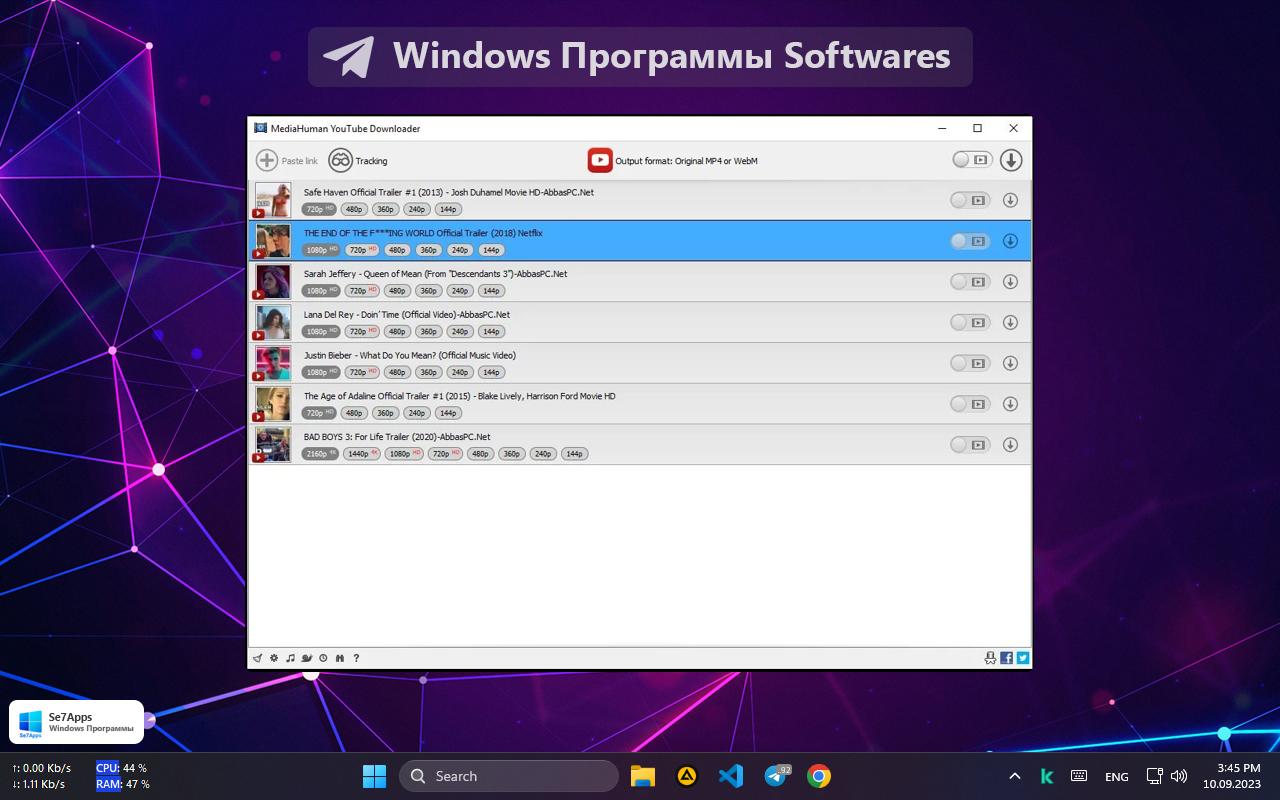Open the Twitter icon in status bar
The width and height of the screenshot is (1280, 800).
click(1023, 658)
